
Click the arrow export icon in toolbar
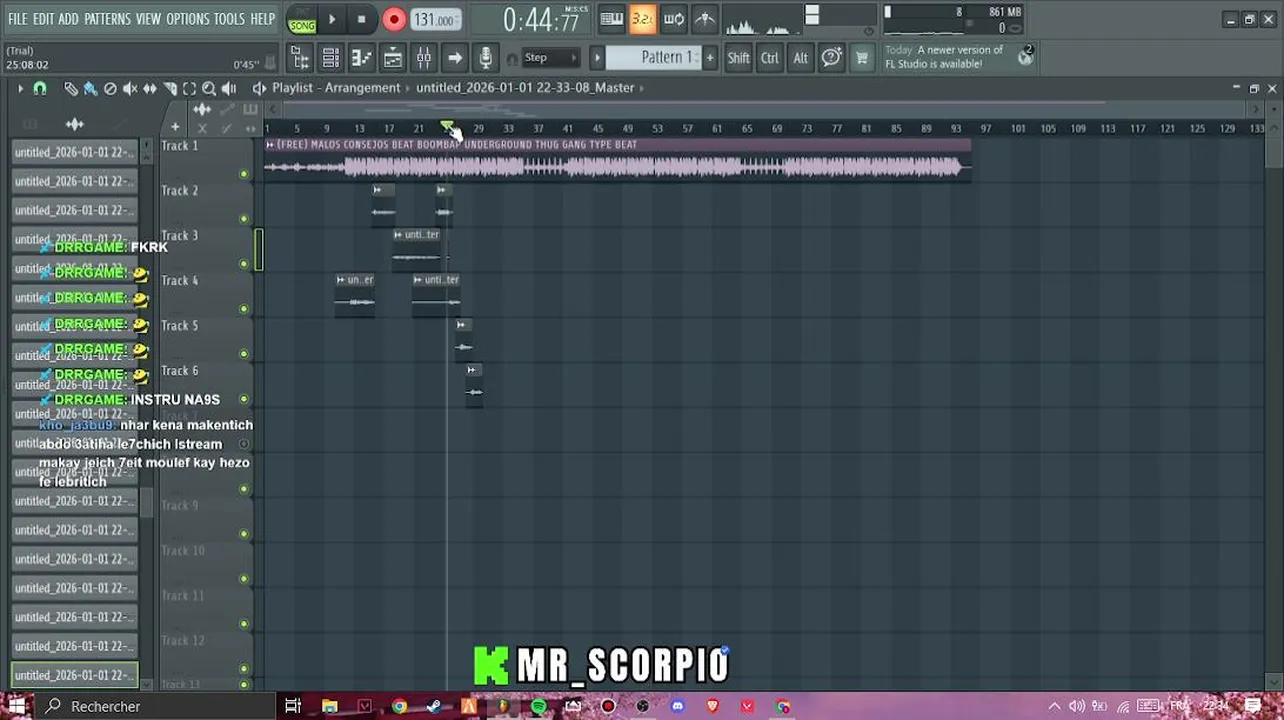coord(455,58)
